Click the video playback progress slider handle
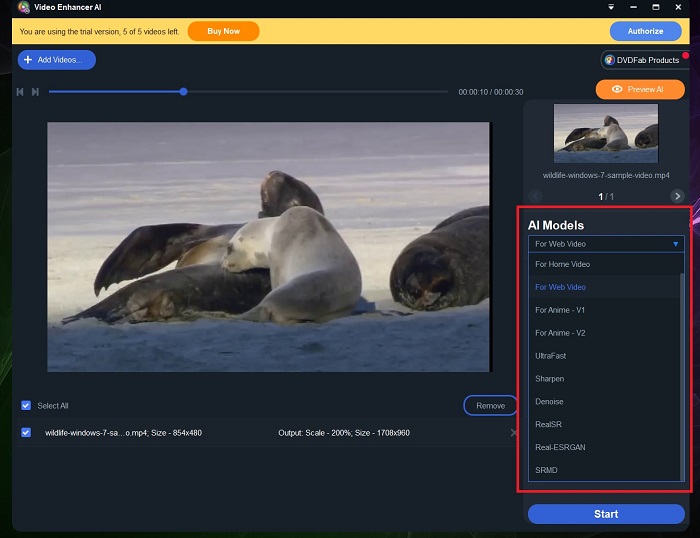The width and height of the screenshot is (700, 538). click(x=184, y=92)
